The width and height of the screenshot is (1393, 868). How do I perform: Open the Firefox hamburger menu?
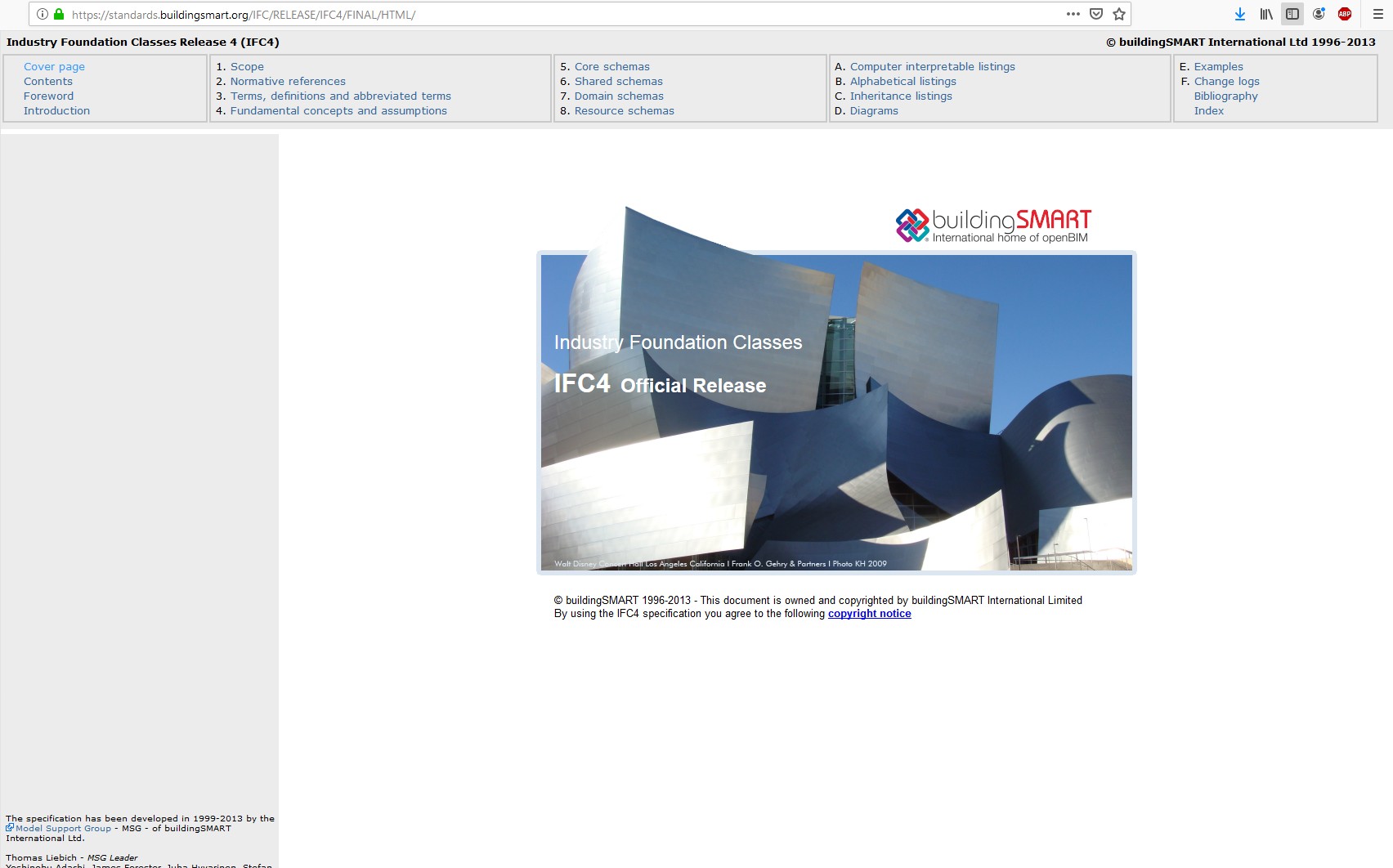pyautogui.click(x=1377, y=14)
